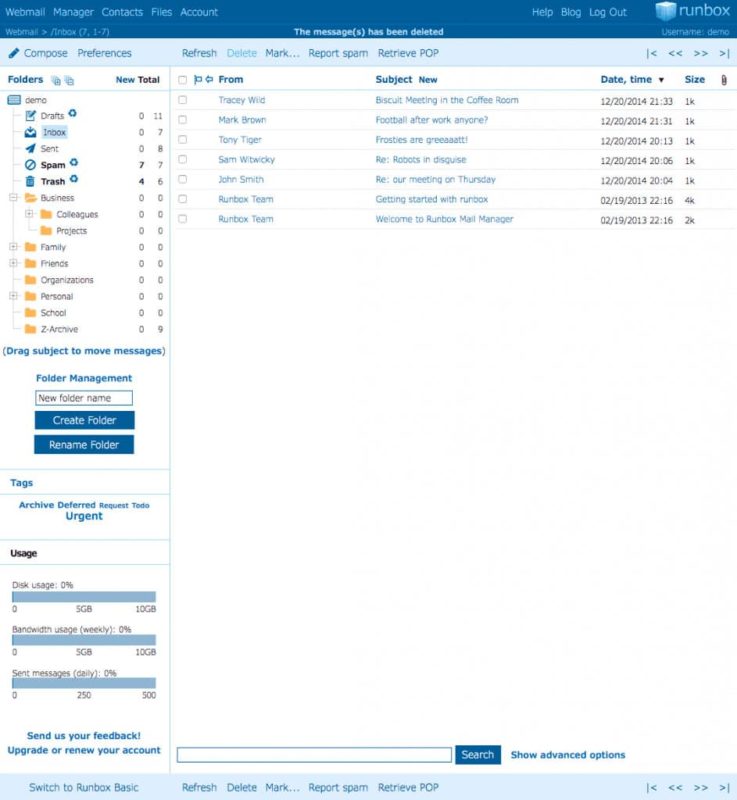Check the Welcome to Runbox Mail Manager checkbox
This screenshot has height=800, width=737.
(x=183, y=219)
